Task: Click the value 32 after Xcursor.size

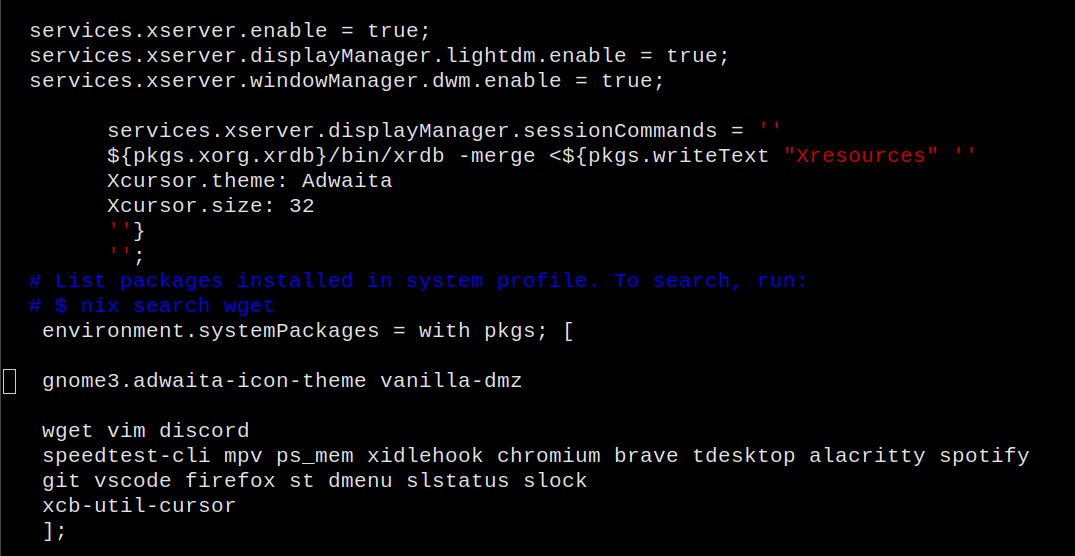Action: pyautogui.click(x=302, y=206)
